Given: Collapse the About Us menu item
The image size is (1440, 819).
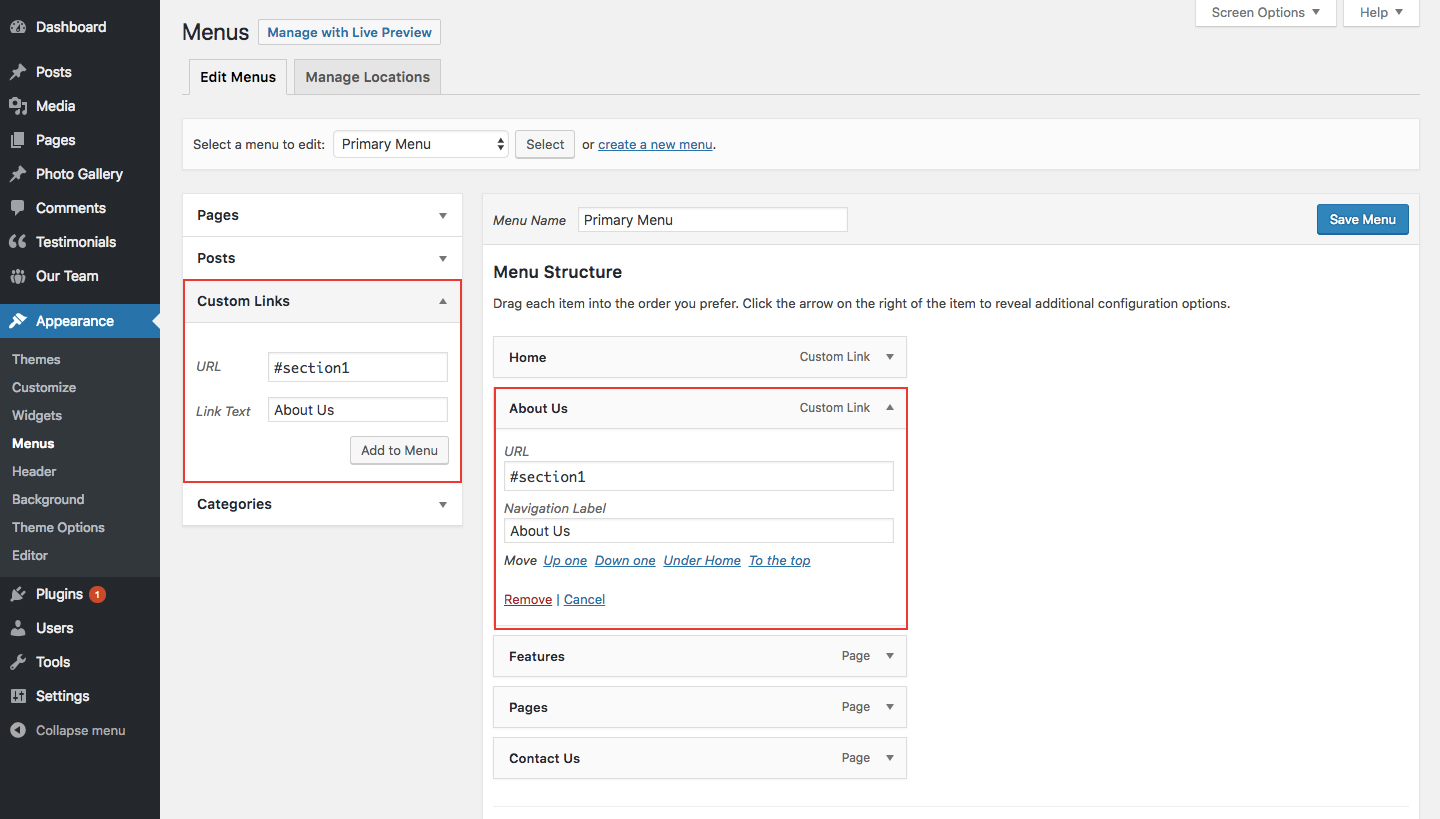Looking at the screenshot, I should [890, 408].
